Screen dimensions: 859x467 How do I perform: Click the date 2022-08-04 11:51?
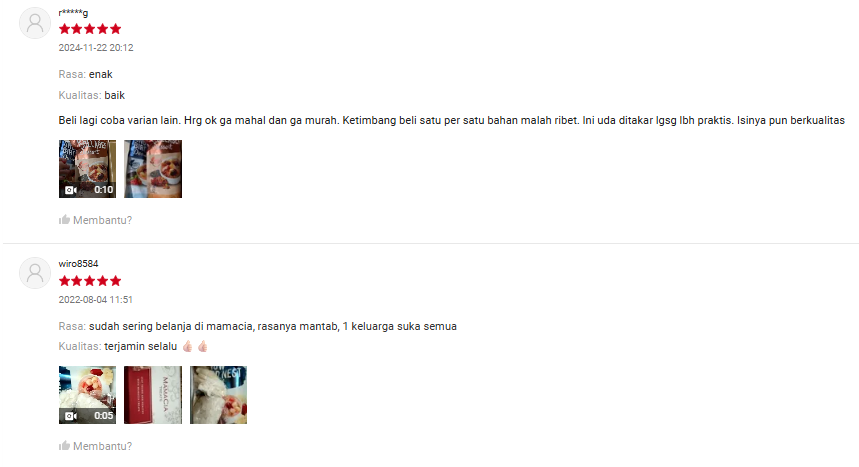tap(96, 300)
